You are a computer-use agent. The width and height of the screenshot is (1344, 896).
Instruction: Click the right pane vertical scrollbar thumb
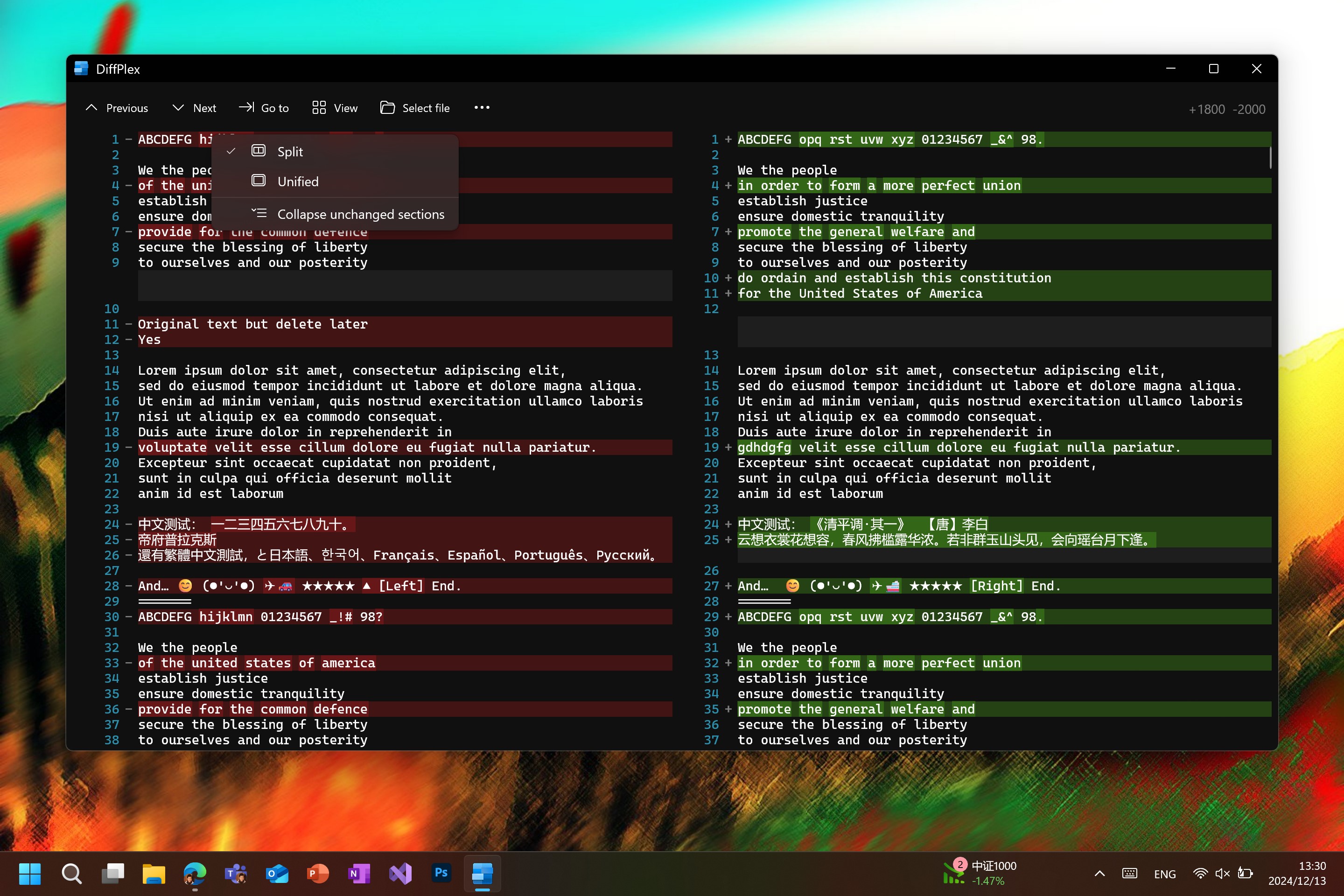click(x=1270, y=158)
